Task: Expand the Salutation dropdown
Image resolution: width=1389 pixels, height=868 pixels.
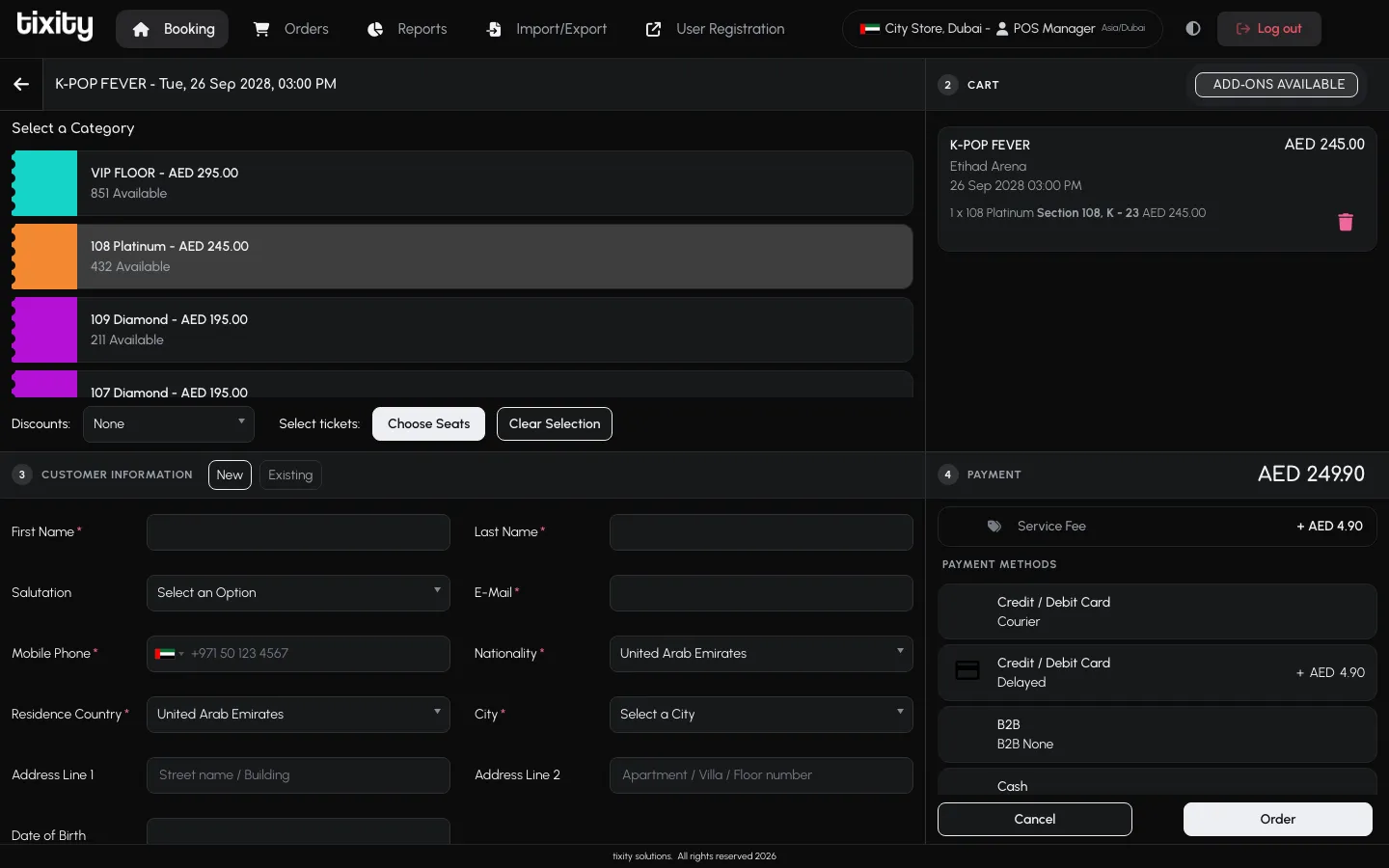Action: click(x=298, y=593)
